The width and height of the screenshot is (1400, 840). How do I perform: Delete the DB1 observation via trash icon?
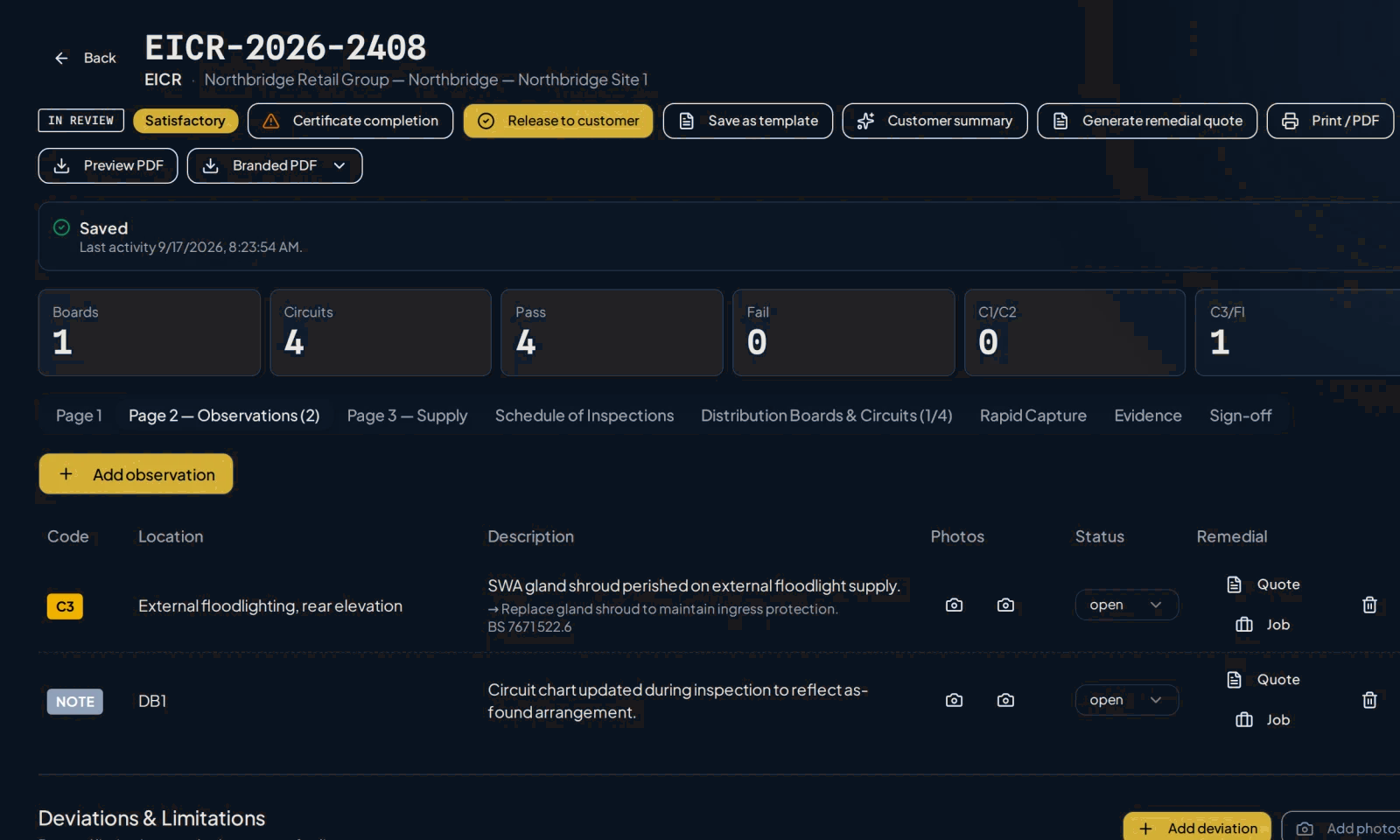pyautogui.click(x=1369, y=700)
